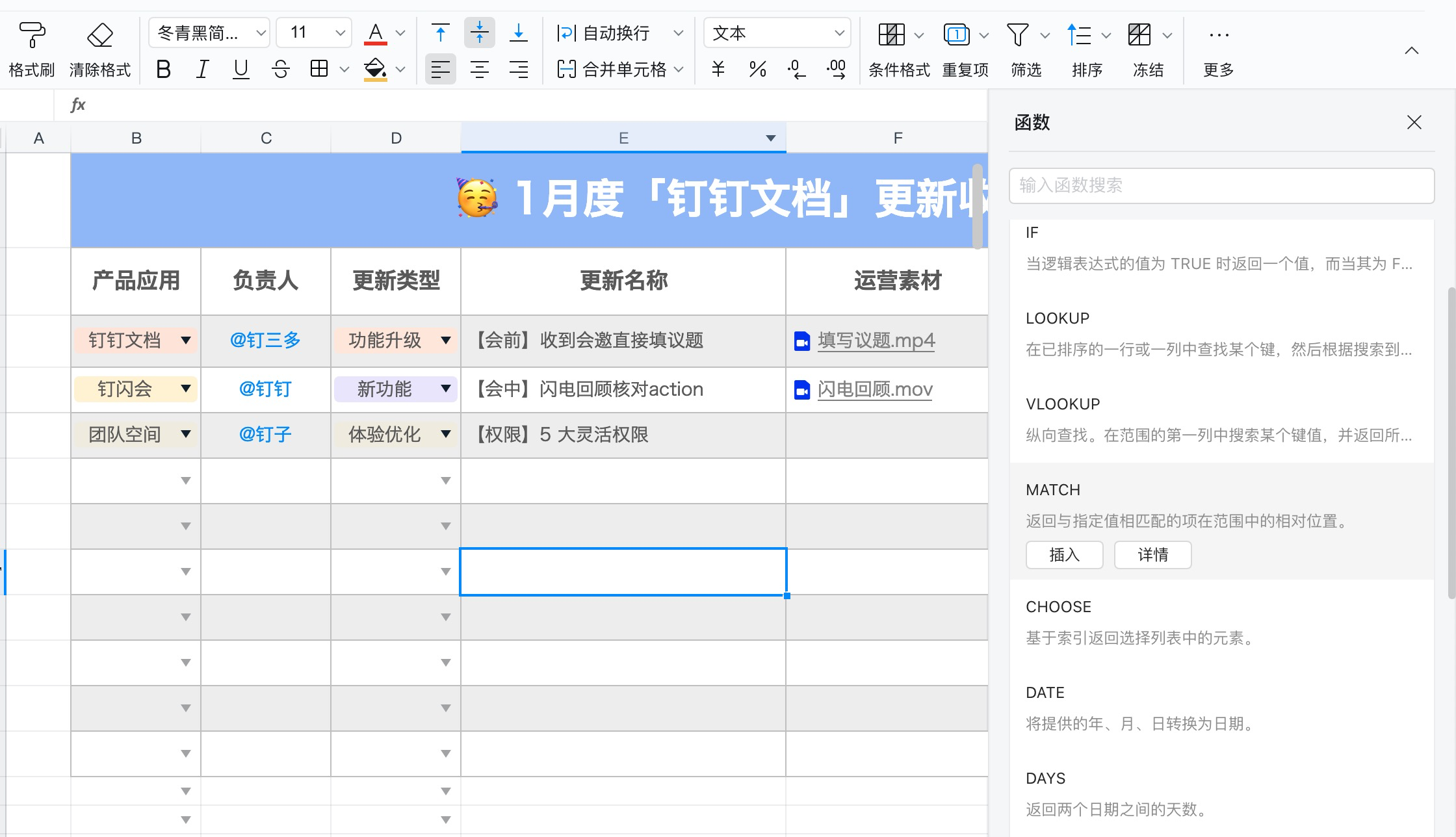This screenshot has width=1456, height=837.
Task: Toggle bold formatting
Action: coord(163,69)
